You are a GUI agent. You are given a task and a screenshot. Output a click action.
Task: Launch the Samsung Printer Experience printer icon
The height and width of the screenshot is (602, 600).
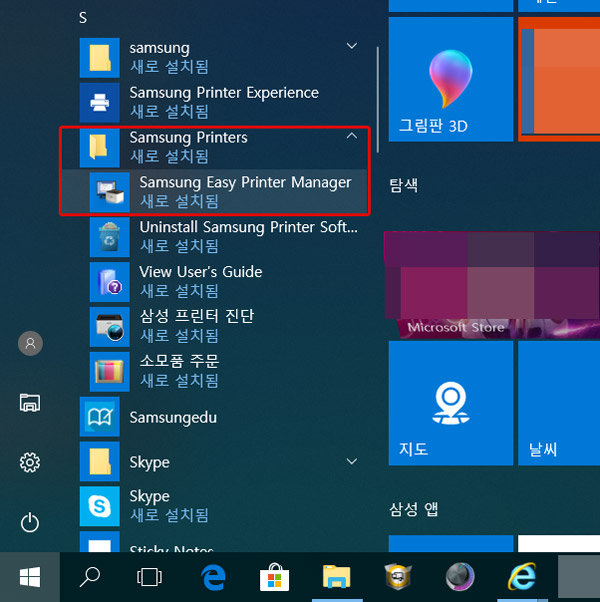pyautogui.click(x=99, y=103)
